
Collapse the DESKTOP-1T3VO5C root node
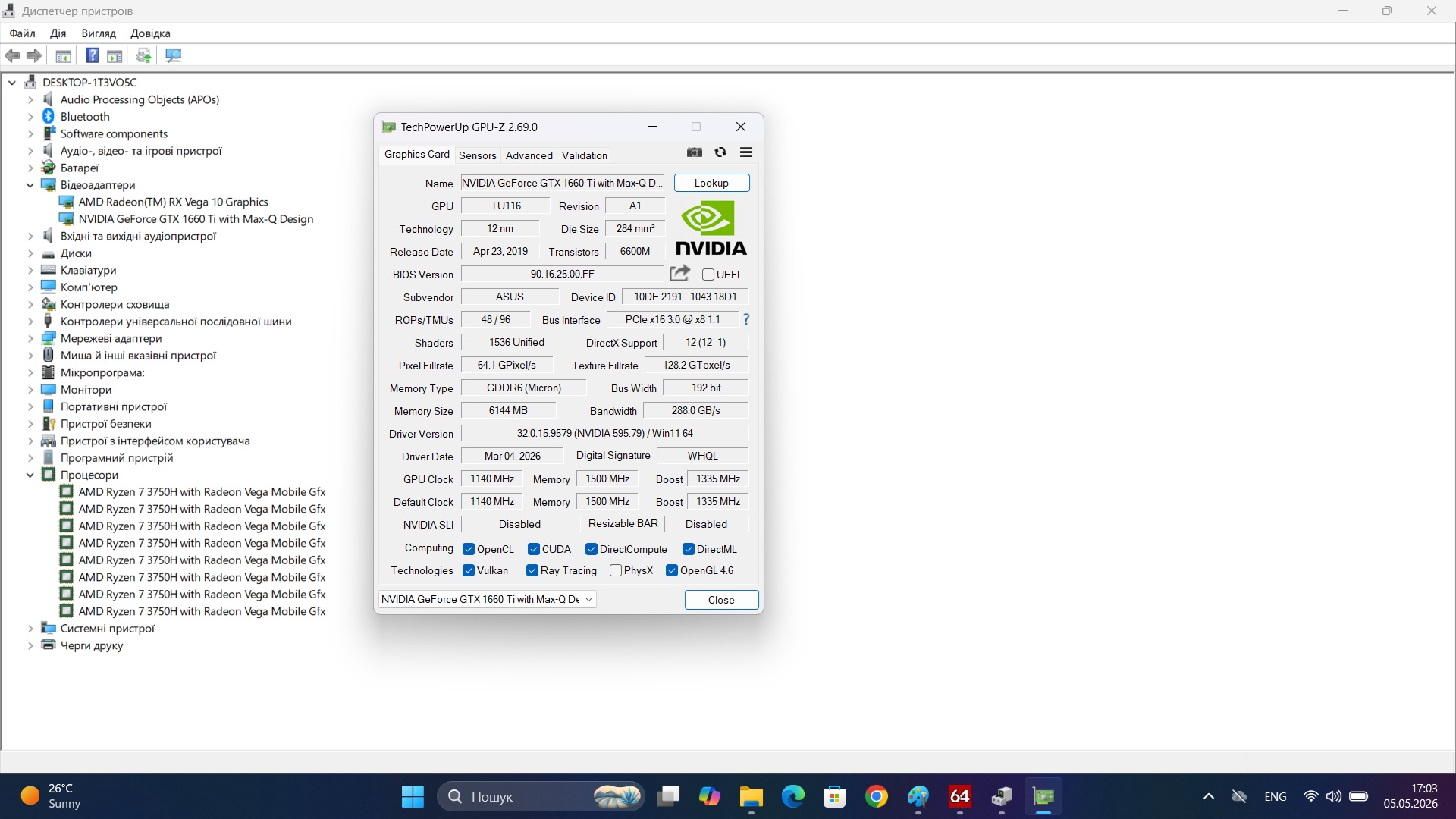tap(12, 82)
